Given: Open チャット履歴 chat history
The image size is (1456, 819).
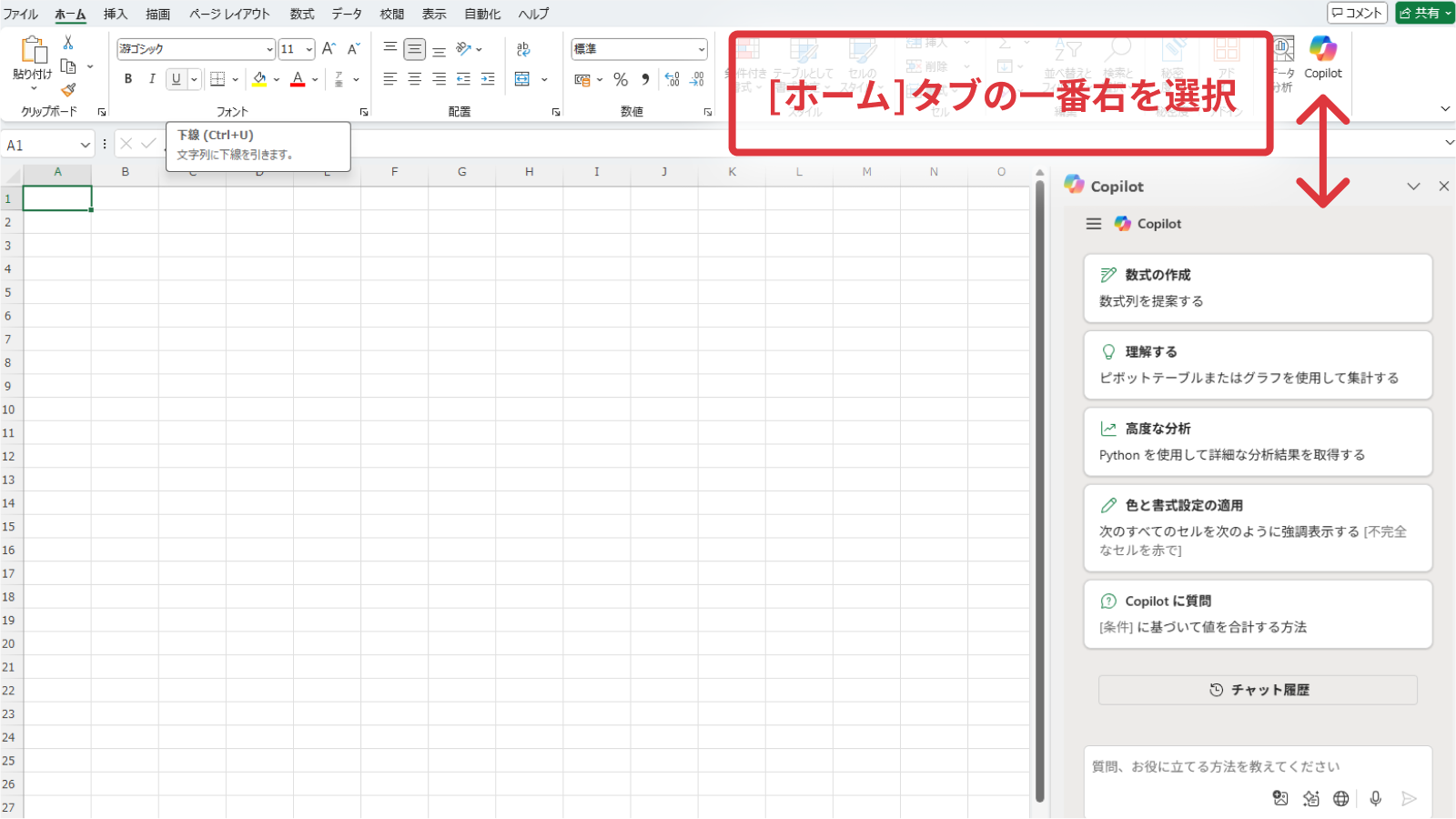Looking at the screenshot, I should (1258, 690).
